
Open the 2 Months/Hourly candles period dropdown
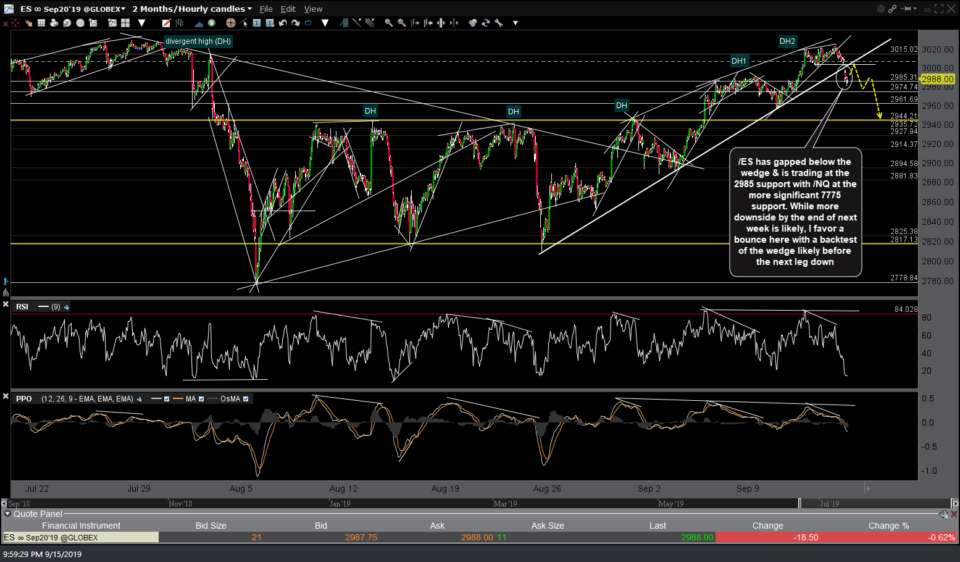pyautogui.click(x=192, y=9)
